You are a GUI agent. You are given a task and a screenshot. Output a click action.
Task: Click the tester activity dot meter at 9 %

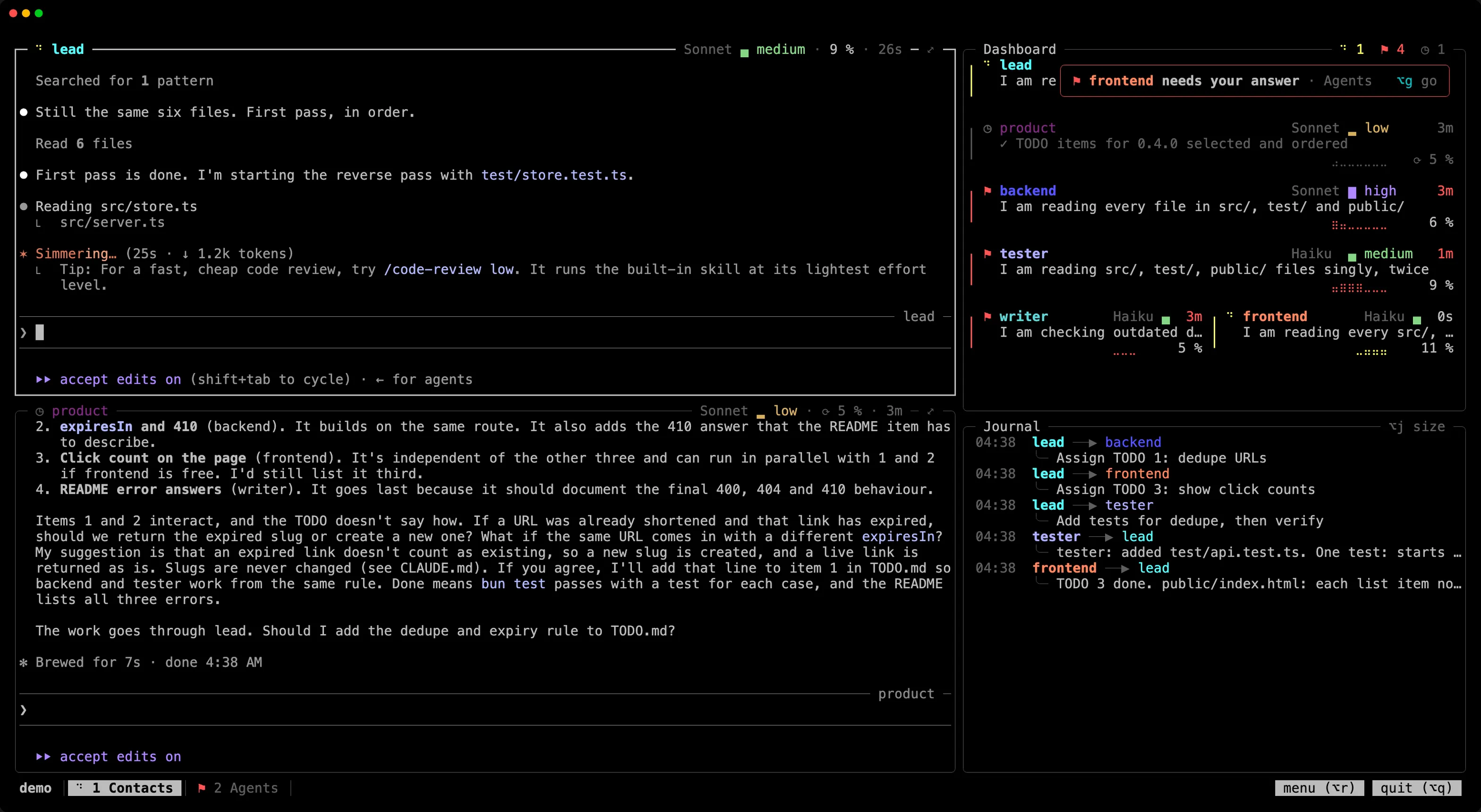click(x=1359, y=289)
